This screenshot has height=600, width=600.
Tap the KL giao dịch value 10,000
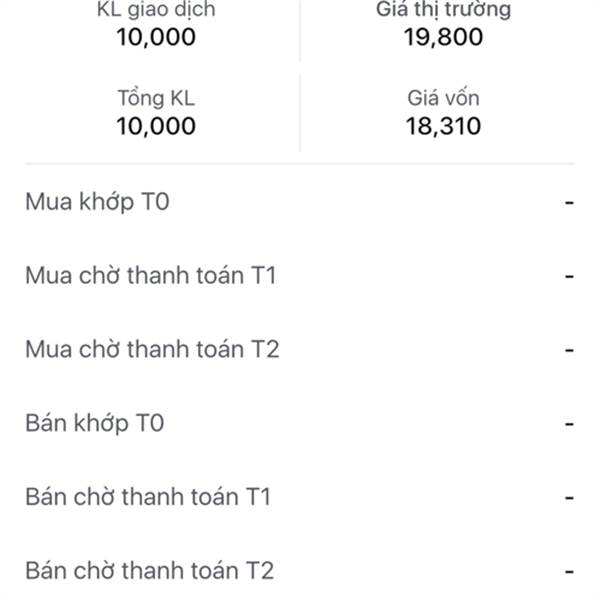156,37
